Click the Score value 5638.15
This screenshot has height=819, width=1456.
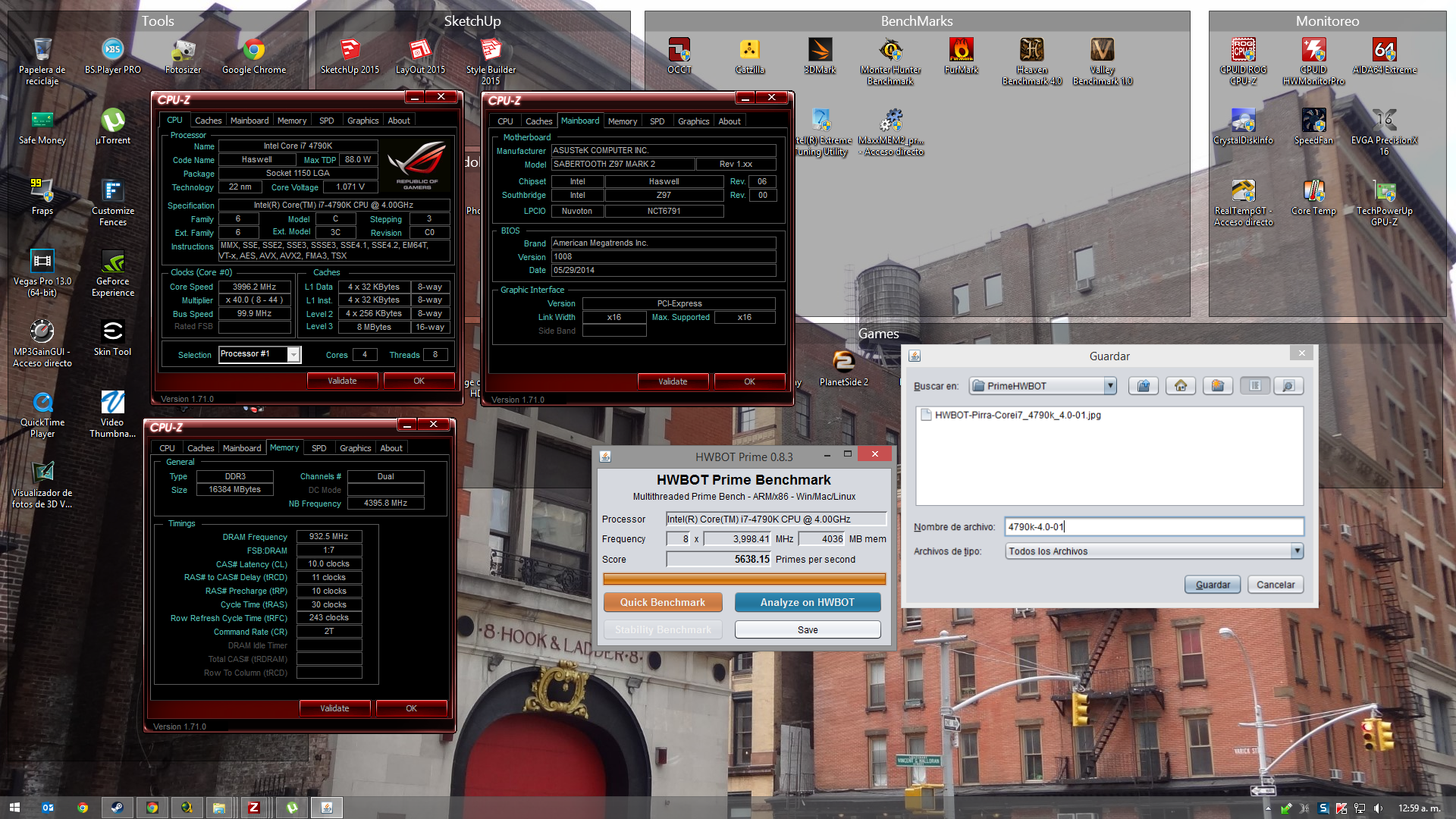click(752, 559)
